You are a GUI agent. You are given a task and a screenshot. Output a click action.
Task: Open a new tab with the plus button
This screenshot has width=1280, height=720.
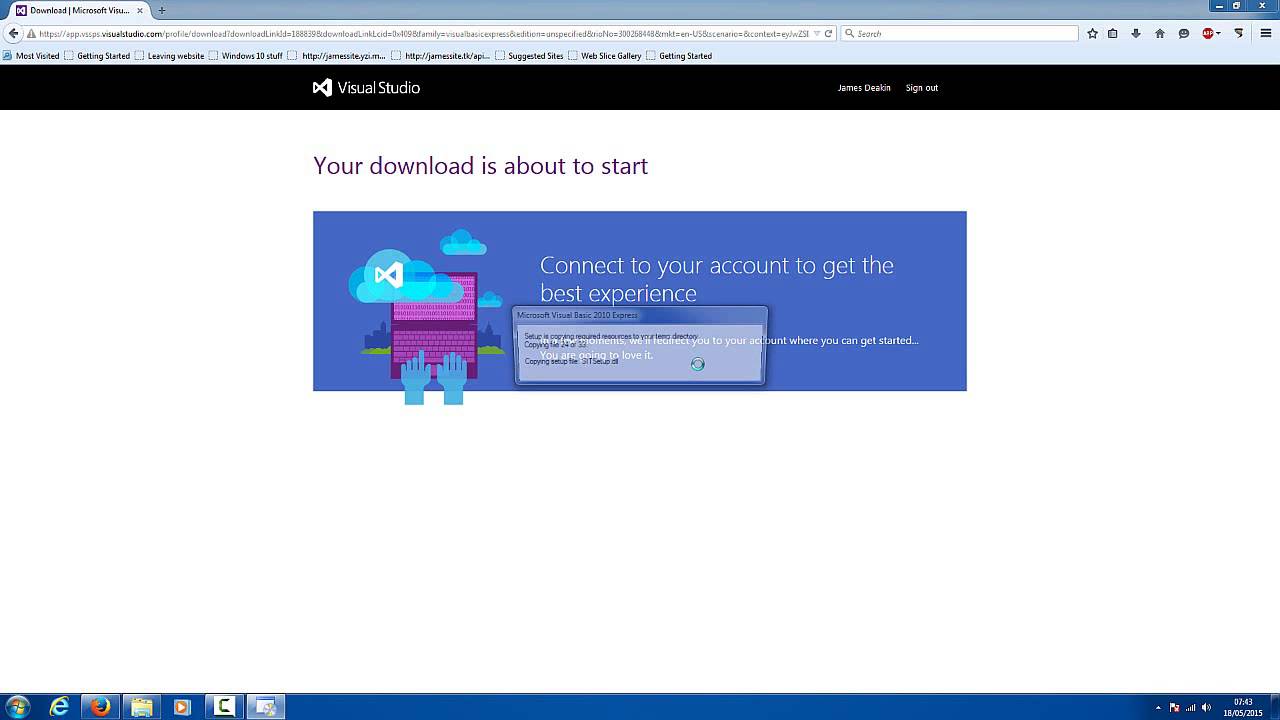coord(162,10)
